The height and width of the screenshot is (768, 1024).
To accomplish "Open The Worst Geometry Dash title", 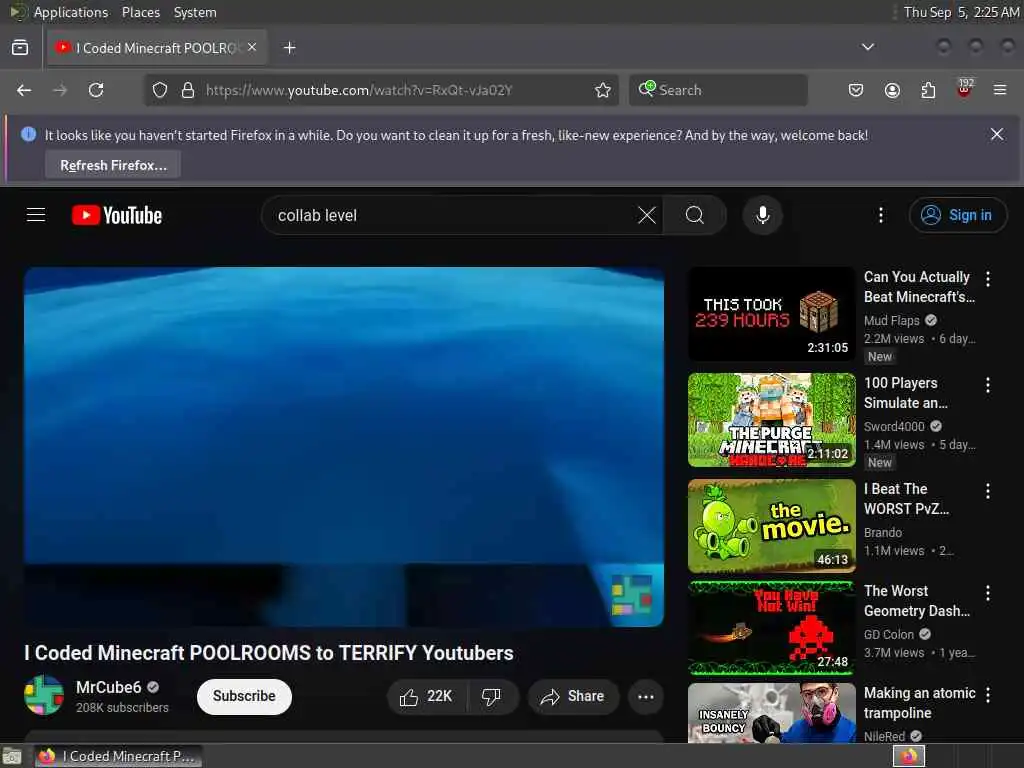I will coord(916,601).
